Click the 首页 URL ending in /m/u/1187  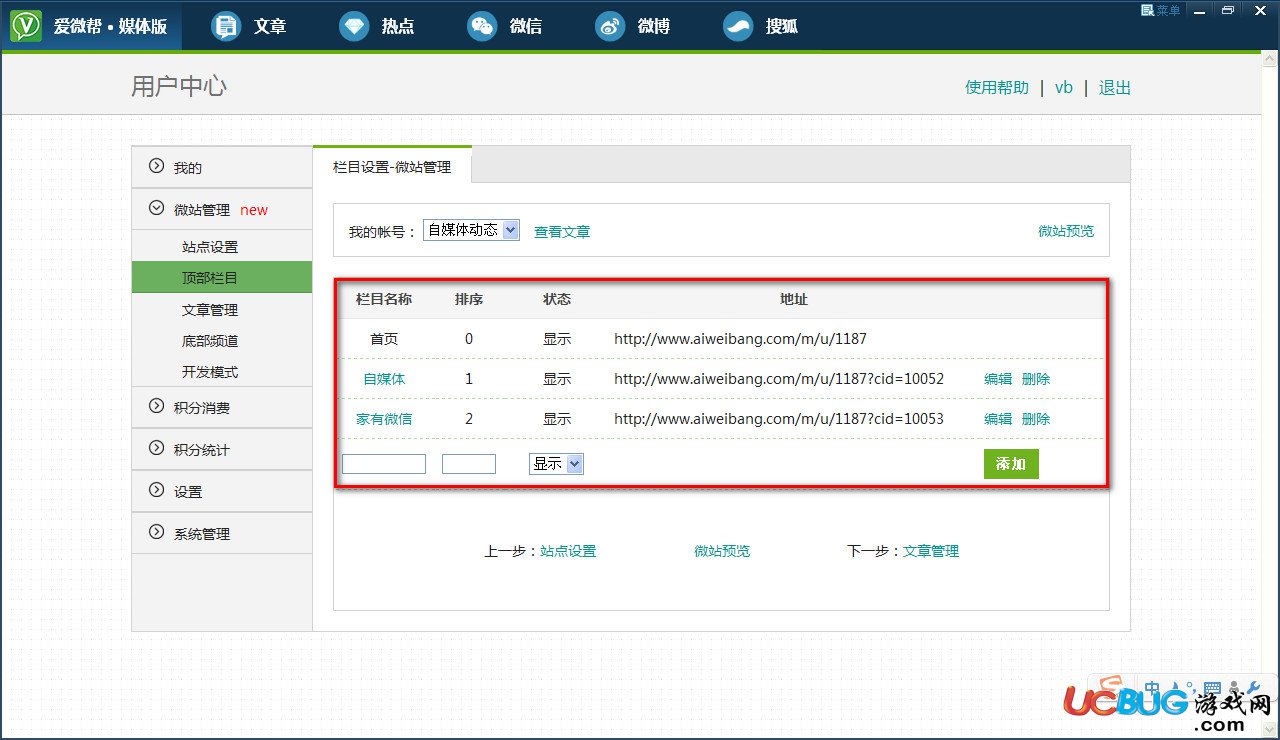(x=740, y=339)
